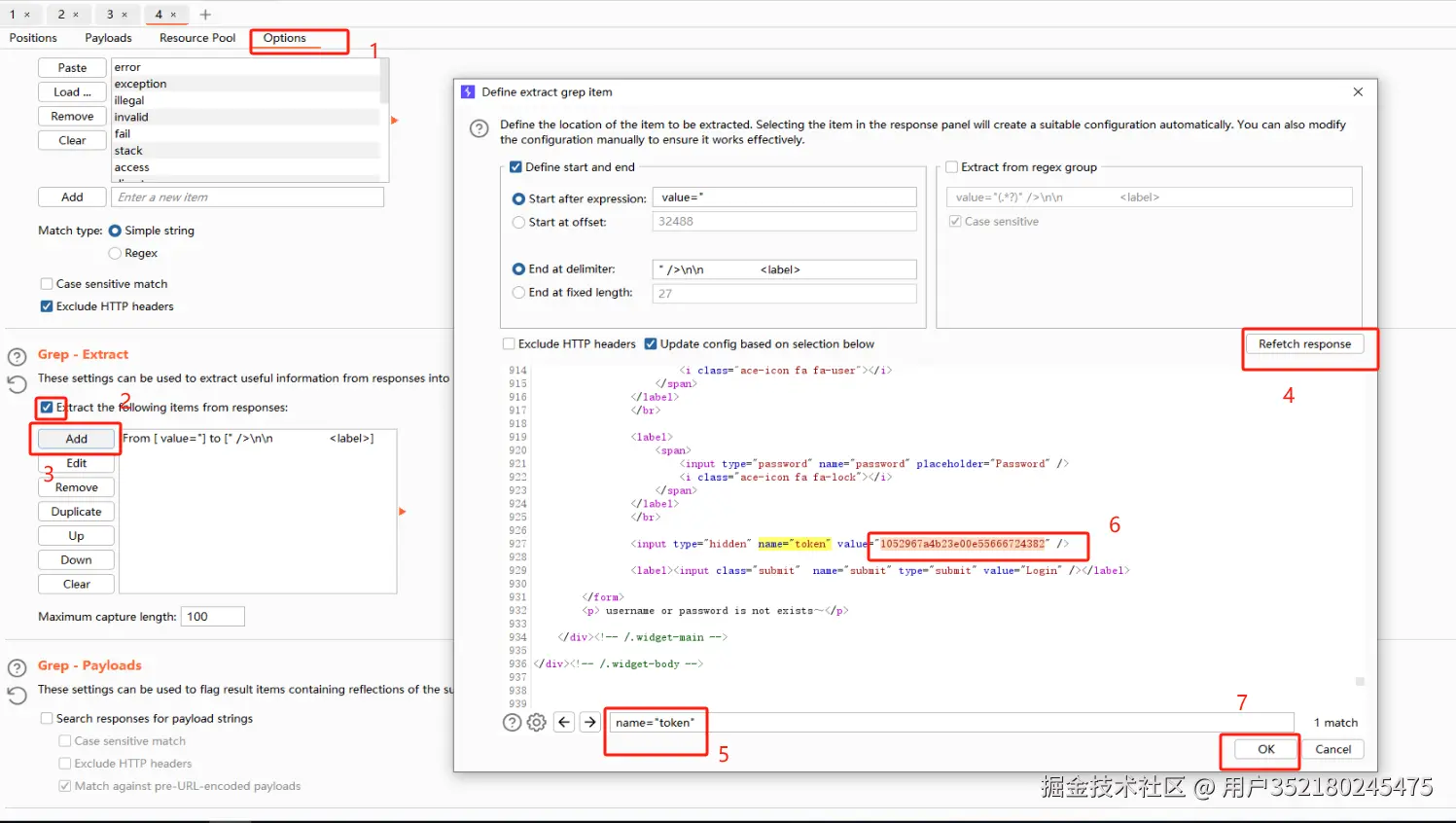Select the Options tab
Image resolution: width=1456 pixels, height=823 pixels.
(285, 38)
